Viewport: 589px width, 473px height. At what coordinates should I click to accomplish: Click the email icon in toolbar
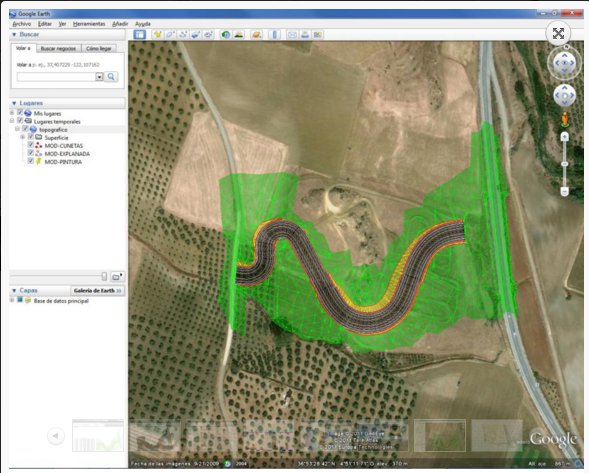[292, 35]
